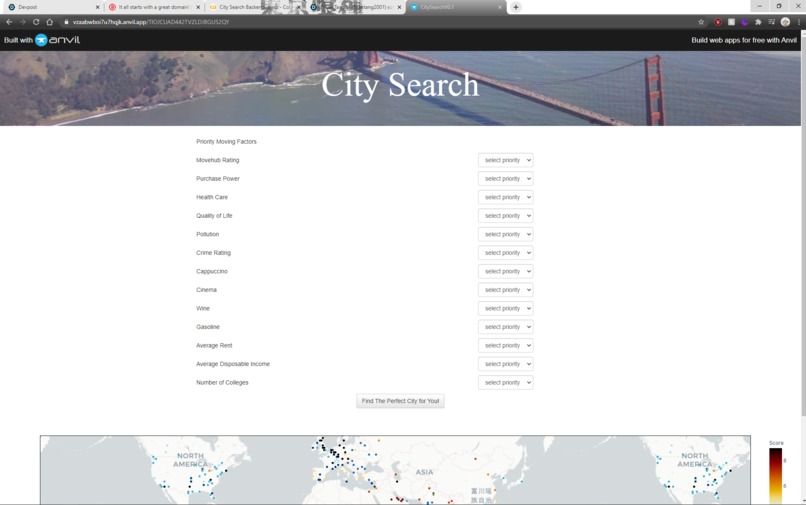The image size is (806, 505).
Task: Open the media control playlist icon
Action: pos(772,22)
